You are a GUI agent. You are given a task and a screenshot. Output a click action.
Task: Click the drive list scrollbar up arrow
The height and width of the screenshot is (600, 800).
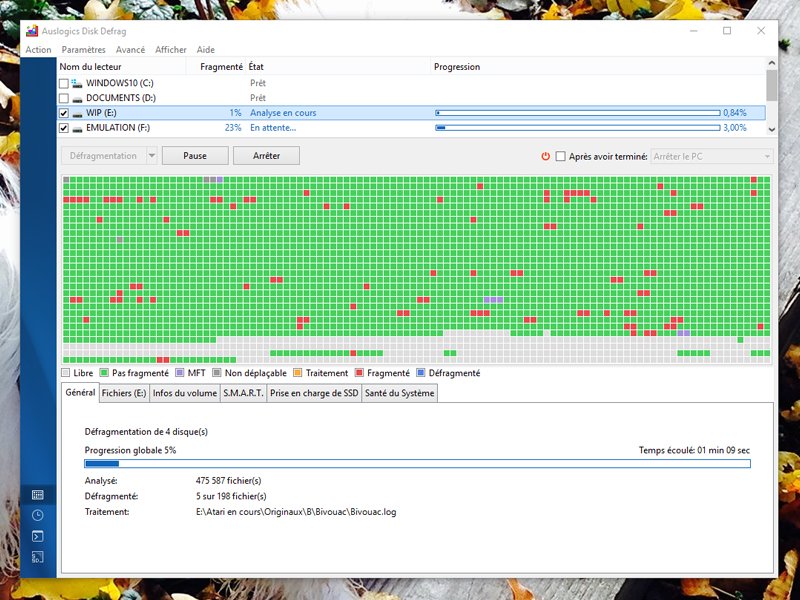click(x=771, y=63)
